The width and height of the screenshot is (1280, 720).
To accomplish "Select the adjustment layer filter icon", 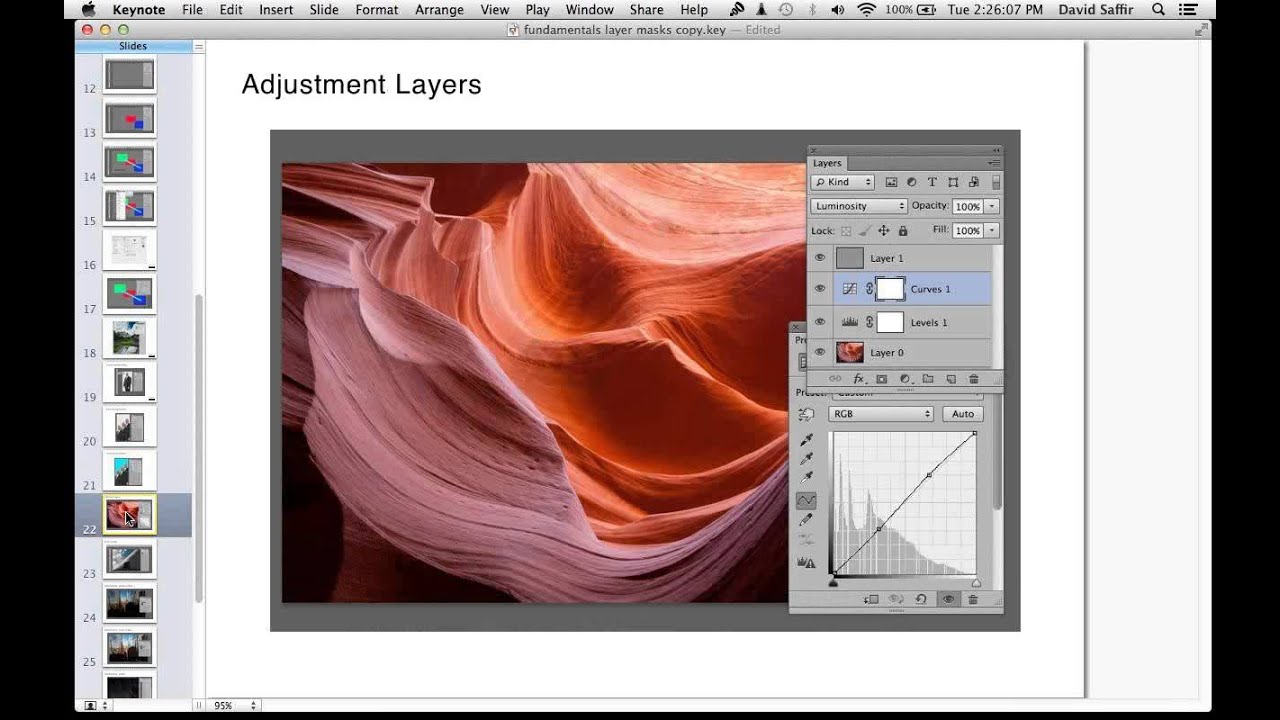I will pos(911,182).
